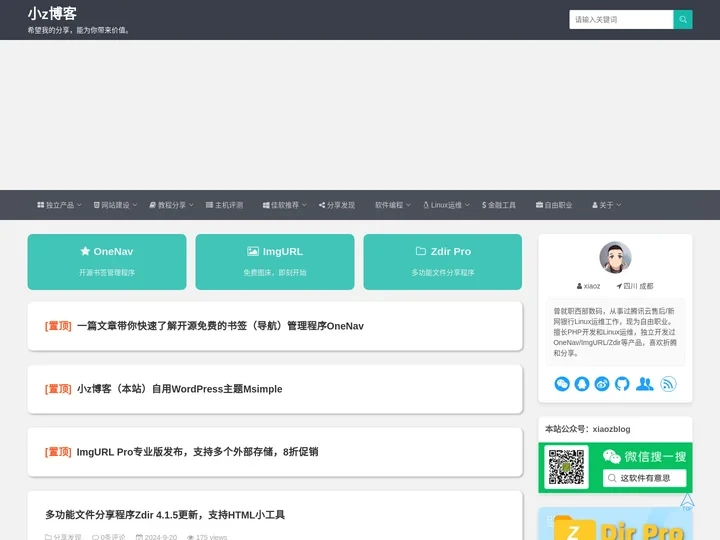Click the search magnifier button
The width and height of the screenshot is (720, 540).
click(683, 19)
